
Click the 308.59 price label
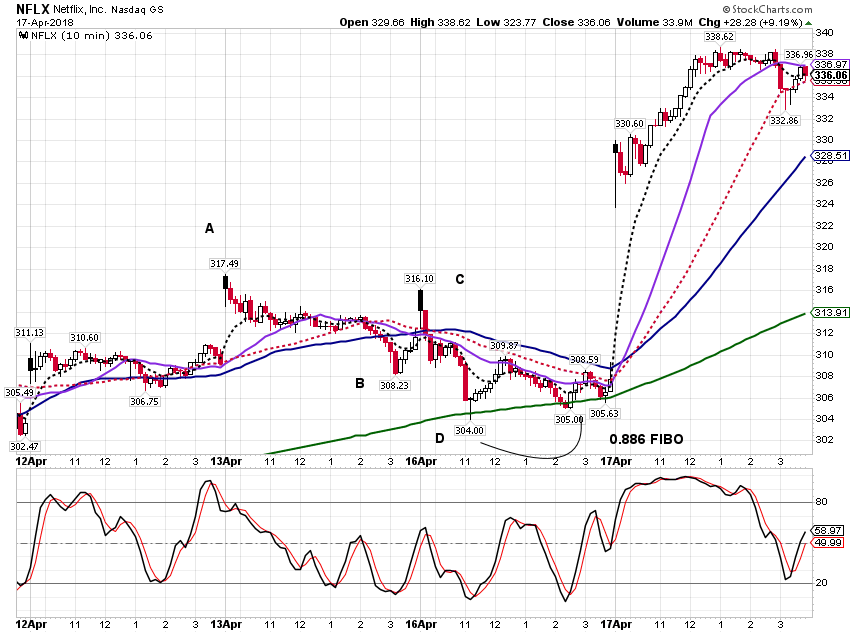coord(584,359)
